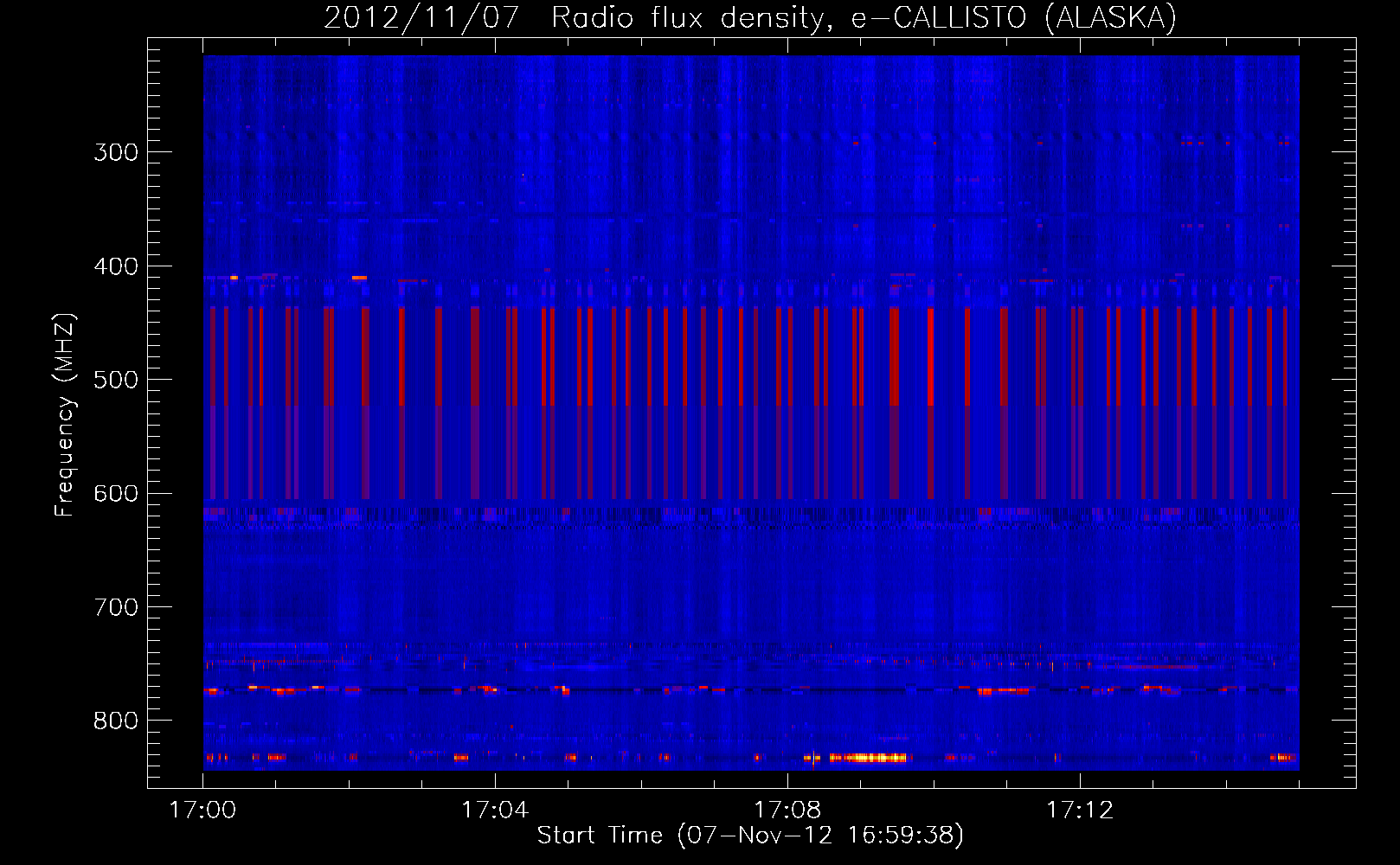Click the 800 frequency tick label
Image resolution: width=1400 pixels, height=865 pixels.
tap(116, 721)
